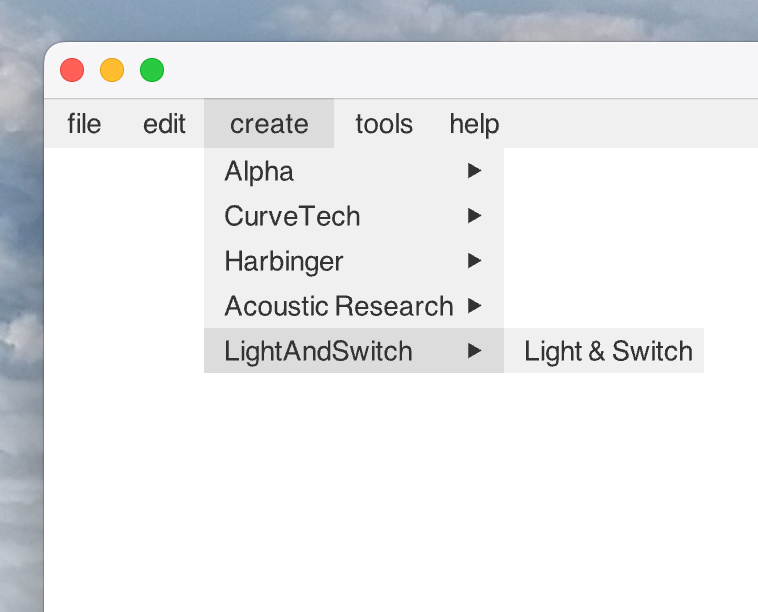Expand the CurveTech submenu arrow
758x612 pixels.
(x=475, y=216)
